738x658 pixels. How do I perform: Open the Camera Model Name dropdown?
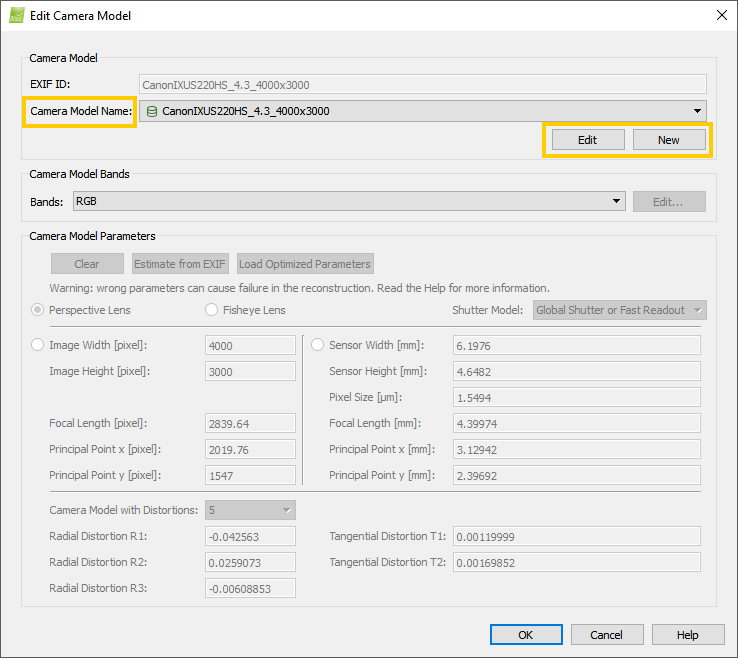click(x=696, y=111)
